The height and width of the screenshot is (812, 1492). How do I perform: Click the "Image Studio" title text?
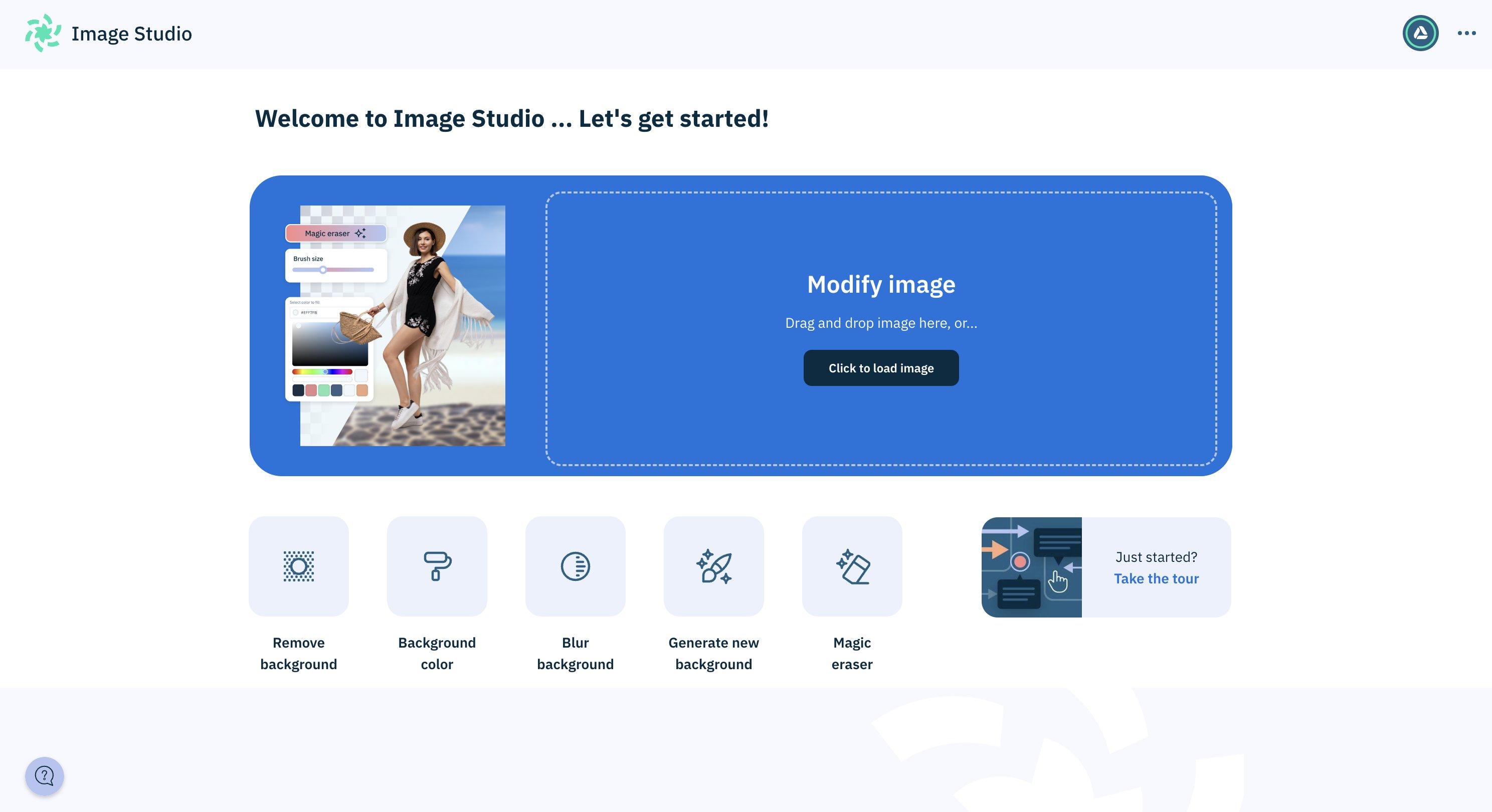tap(131, 34)
